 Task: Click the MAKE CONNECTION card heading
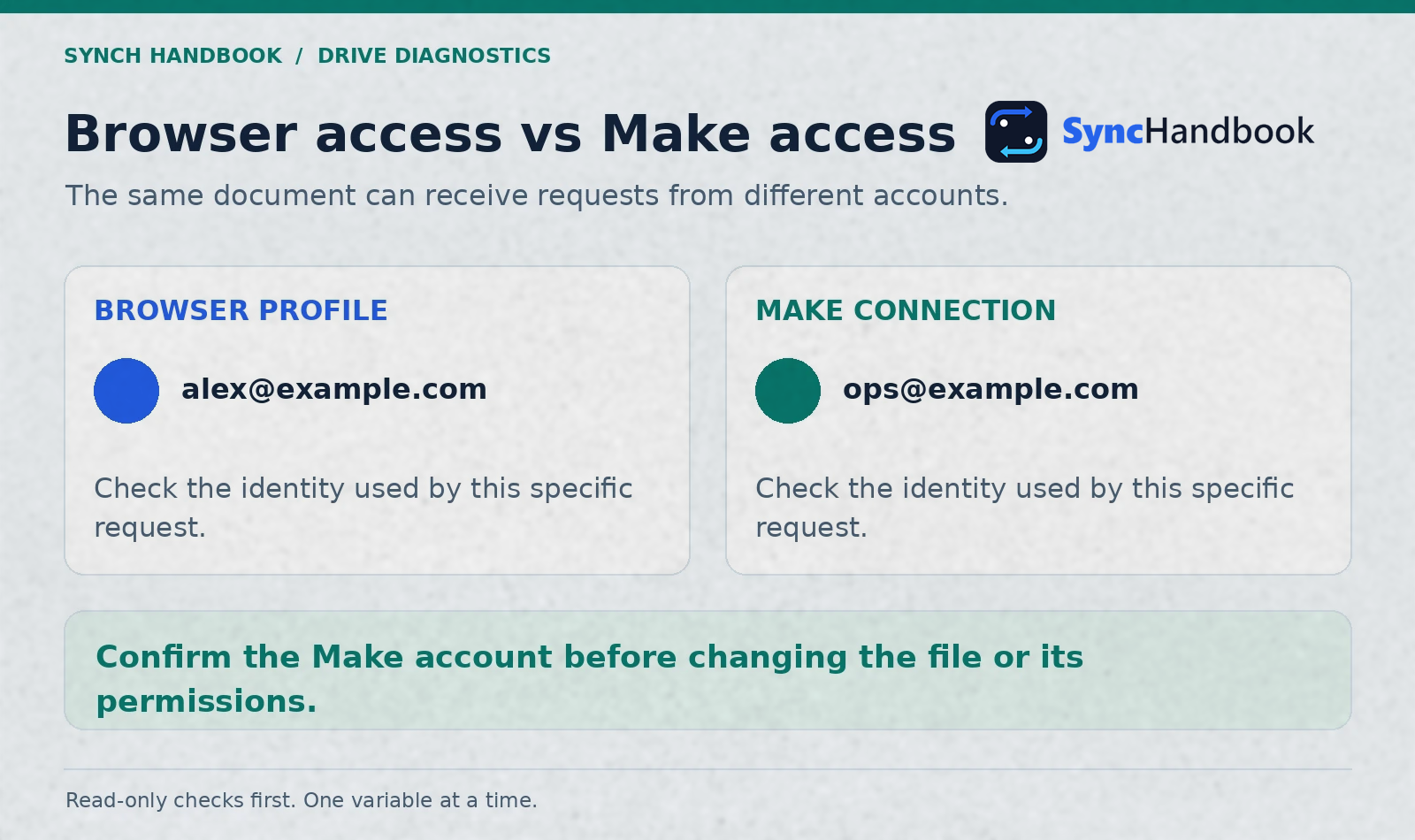906,310
